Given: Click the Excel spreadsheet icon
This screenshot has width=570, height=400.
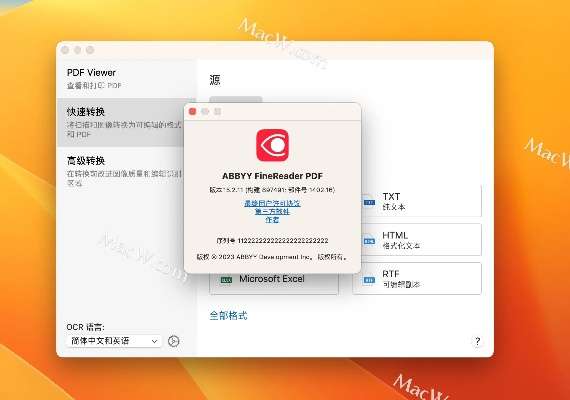Looking at the screenshot, I should (226, 280).
